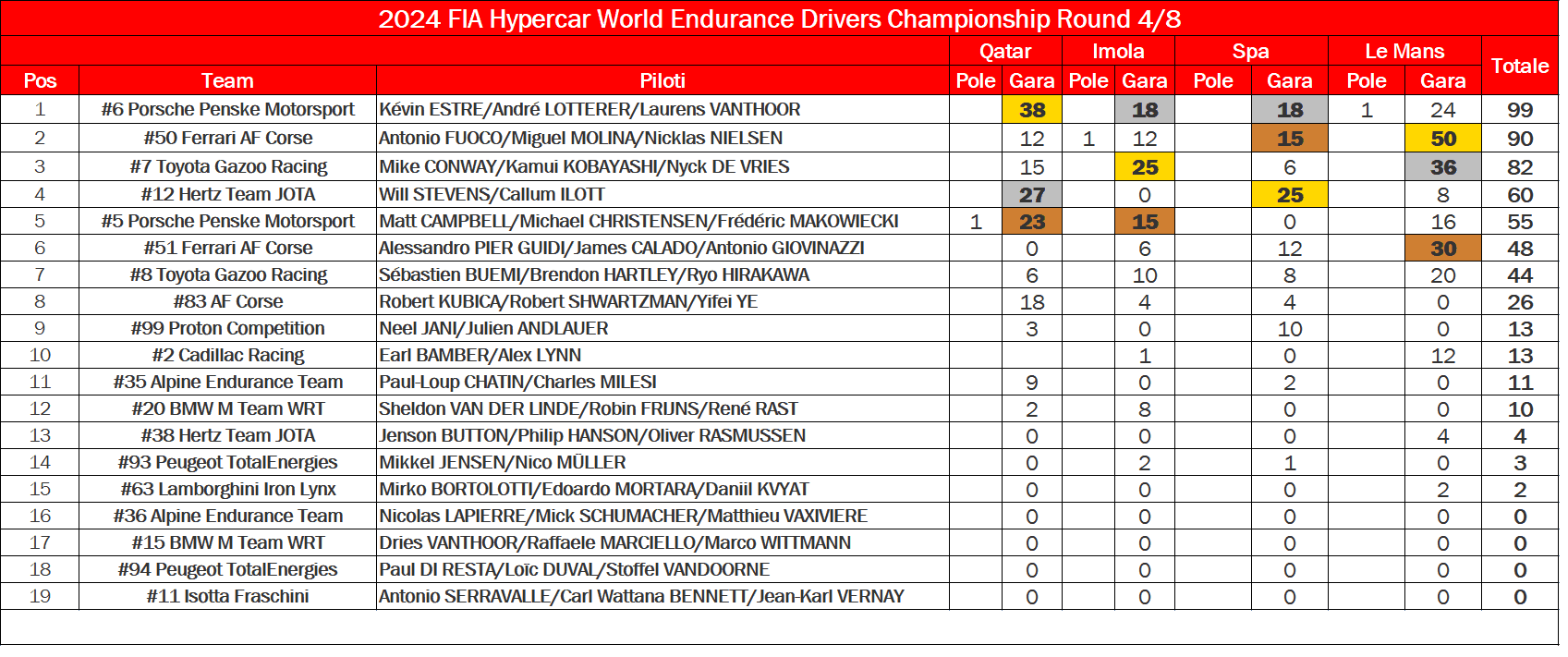Viewport: 1568px width, 657px height.
Task: Click the 'Pos' column header
Action: pyautogui.click(x=40, y=81)
